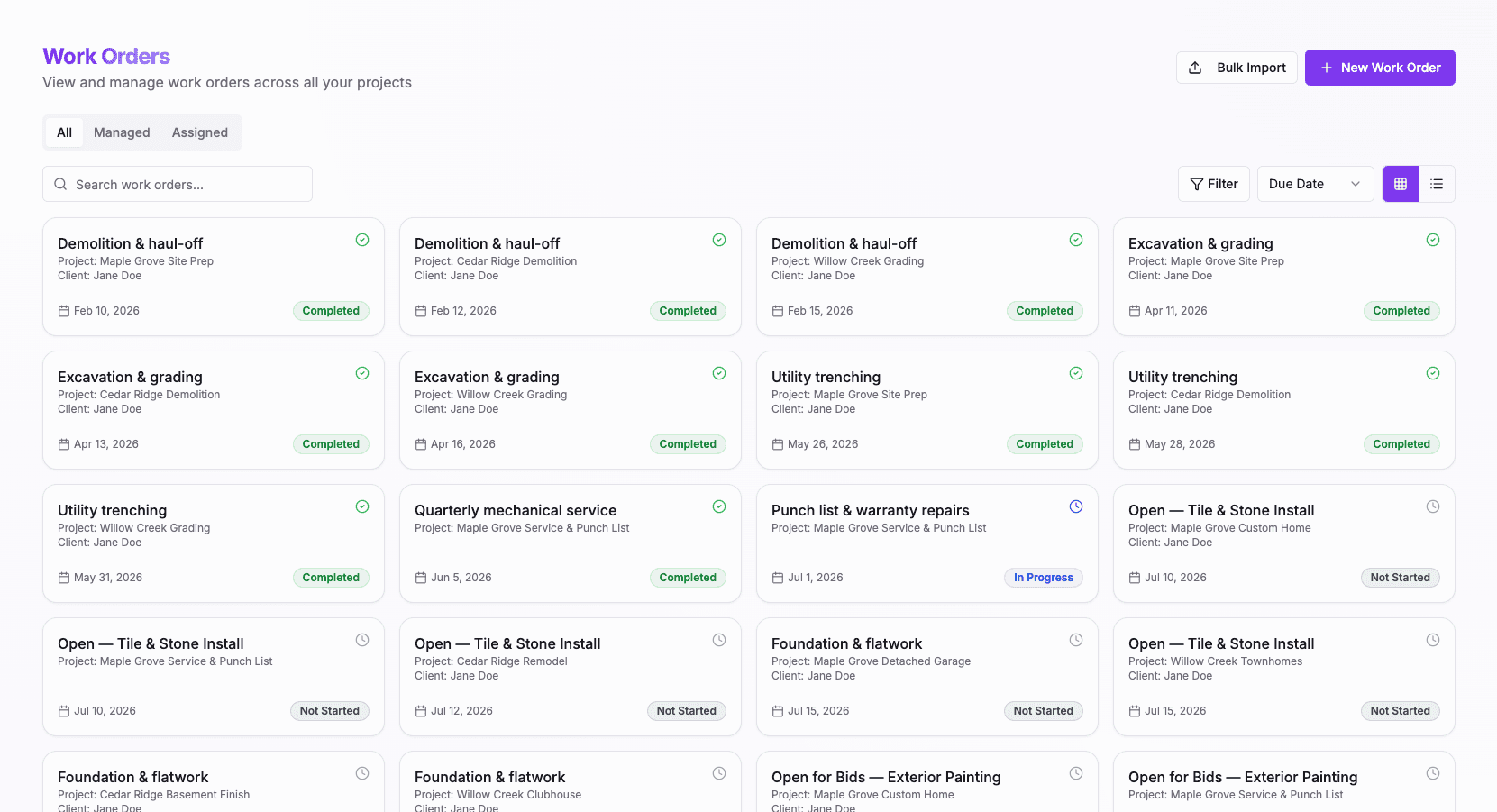
Task: Open Tile & Stone Install for Willow Creek Townhomes
Action: click(1284, 677)
